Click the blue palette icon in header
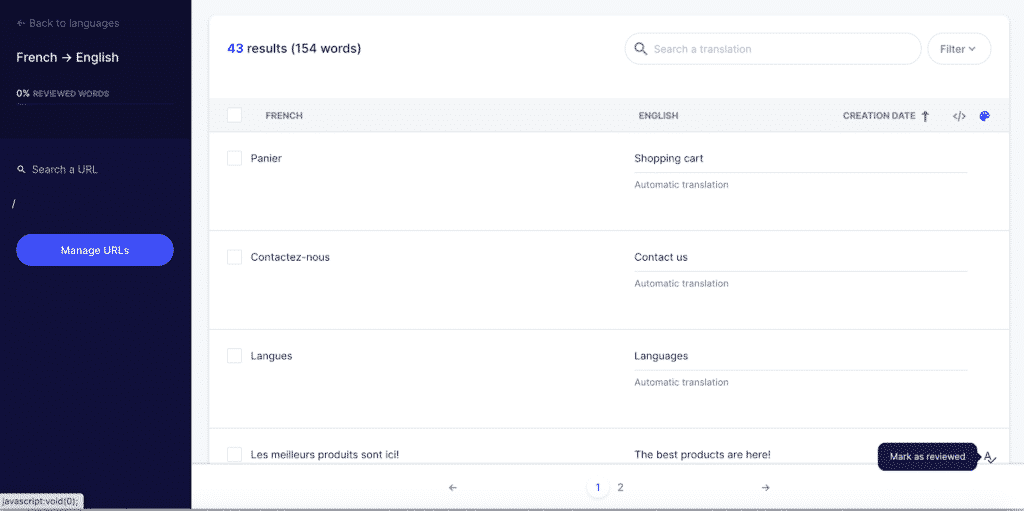Image resolution: width=1024 pixels, height=511 pixels. coord(984,116)
